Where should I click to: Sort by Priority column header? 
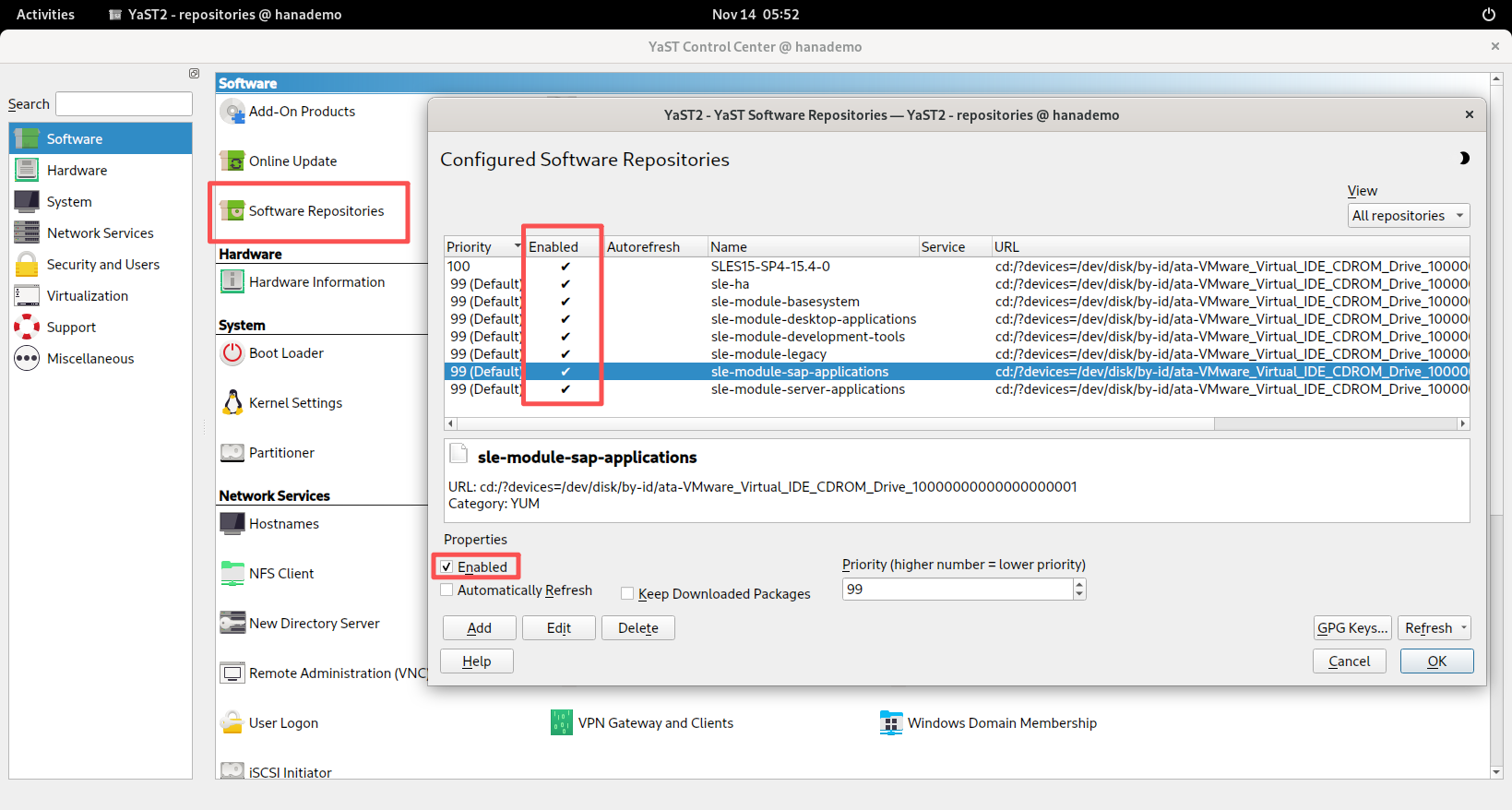483,247
